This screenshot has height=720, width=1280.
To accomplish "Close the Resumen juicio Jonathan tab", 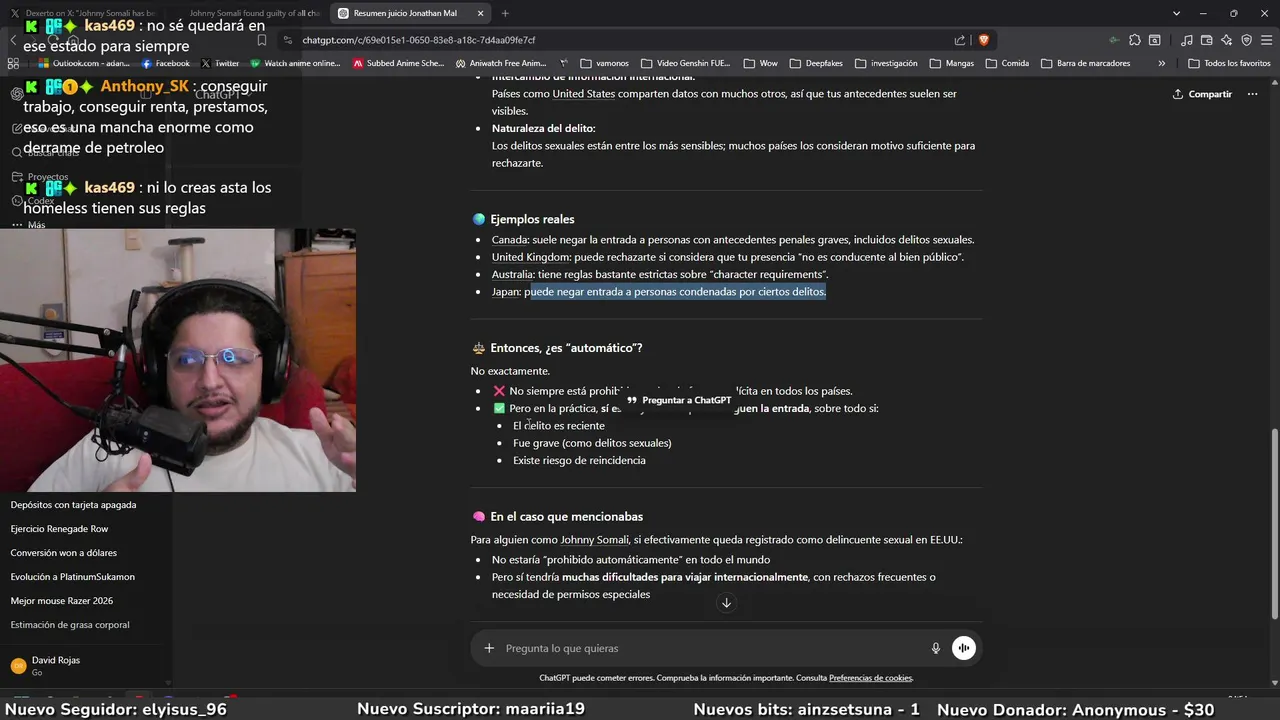I will 478,13.
